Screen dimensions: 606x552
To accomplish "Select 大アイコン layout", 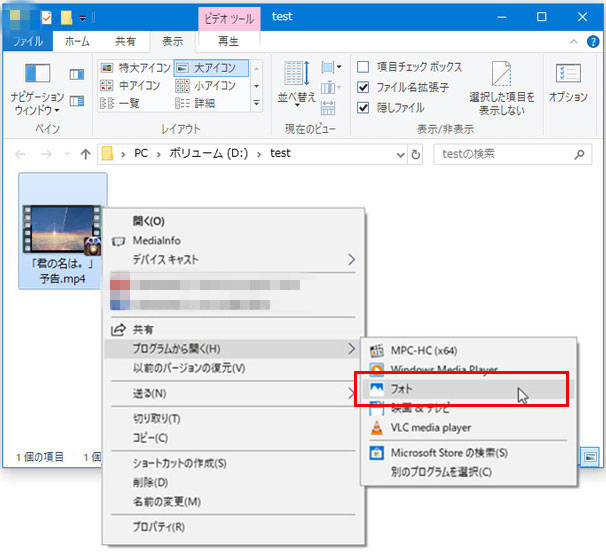I will click(211, 68).
